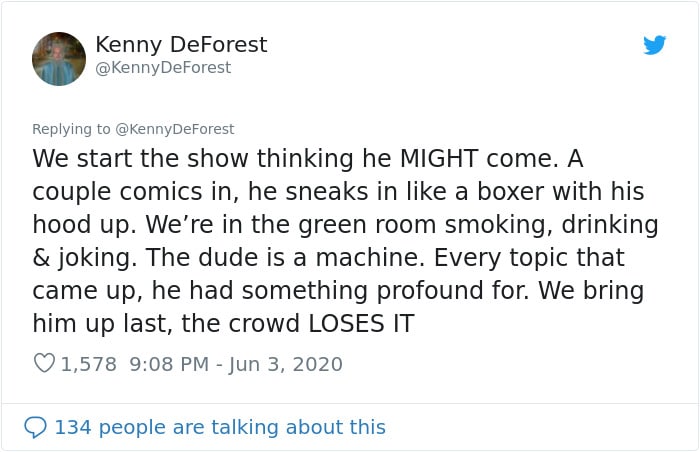Open the speech bubble conversation icon
This screenshot has width=700, height=452.
point(35,427)
